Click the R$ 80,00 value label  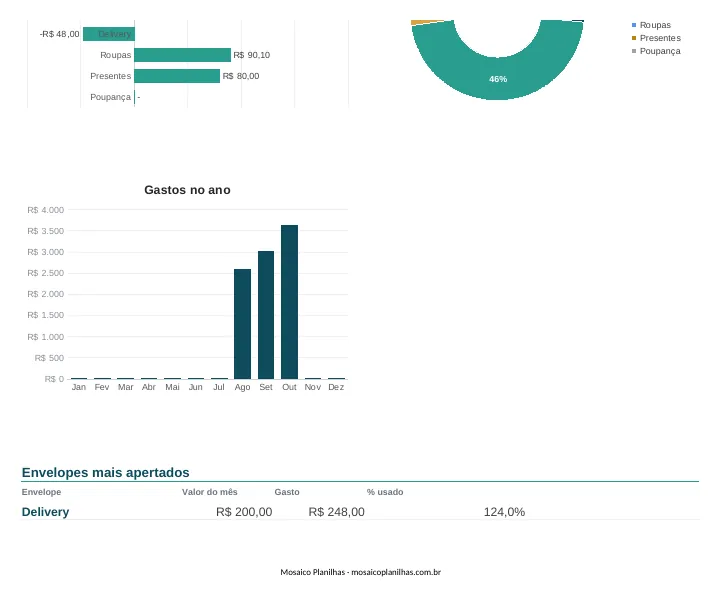point(241,76)
